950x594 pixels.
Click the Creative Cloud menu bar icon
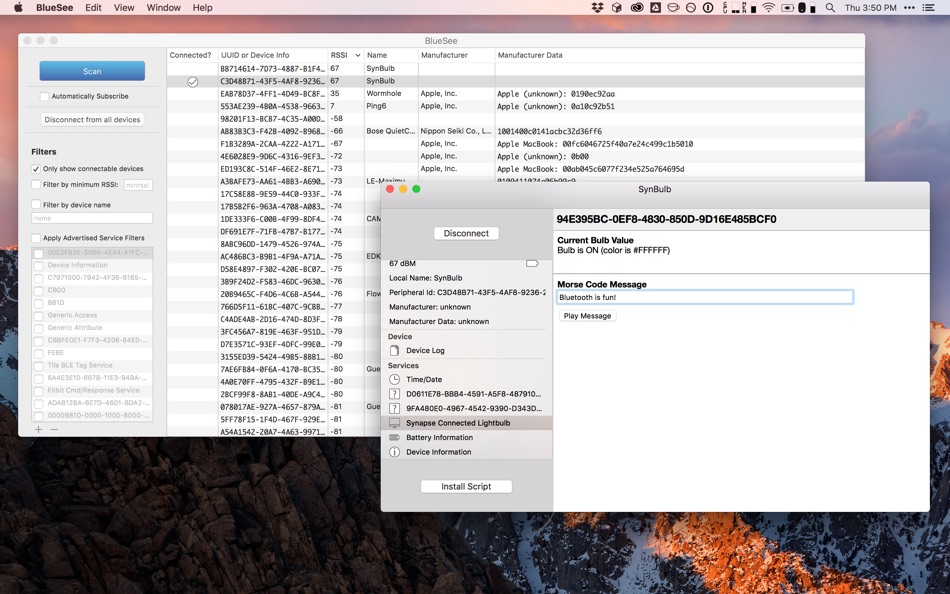(x=637, y=8)
